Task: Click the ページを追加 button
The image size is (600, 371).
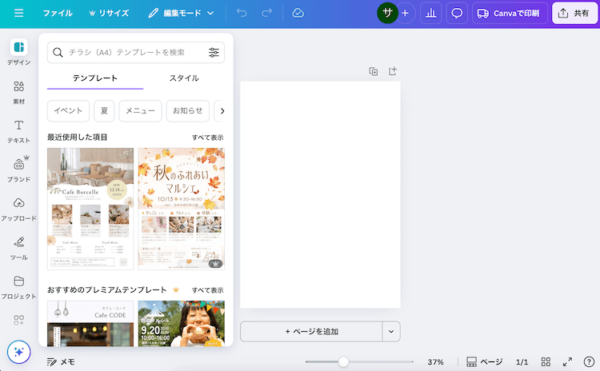Action: coord(311,331)
